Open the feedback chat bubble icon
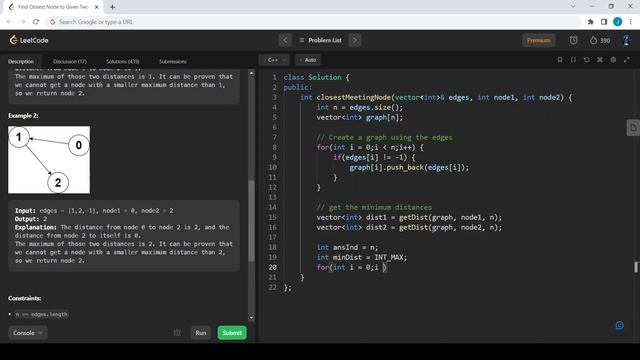 click(620, 325)
